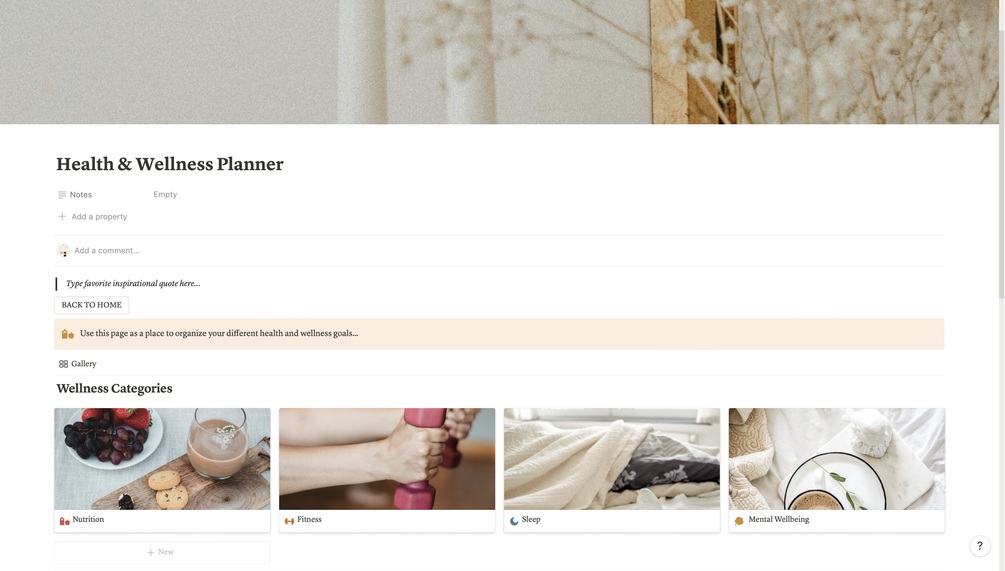Open the Fitness dumbbell photo card
The image size is (1005, 571).
[387, 459]
